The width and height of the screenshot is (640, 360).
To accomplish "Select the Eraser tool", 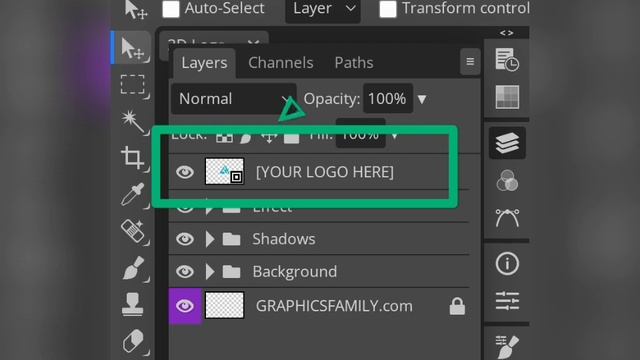I will (x=133, y=341).
